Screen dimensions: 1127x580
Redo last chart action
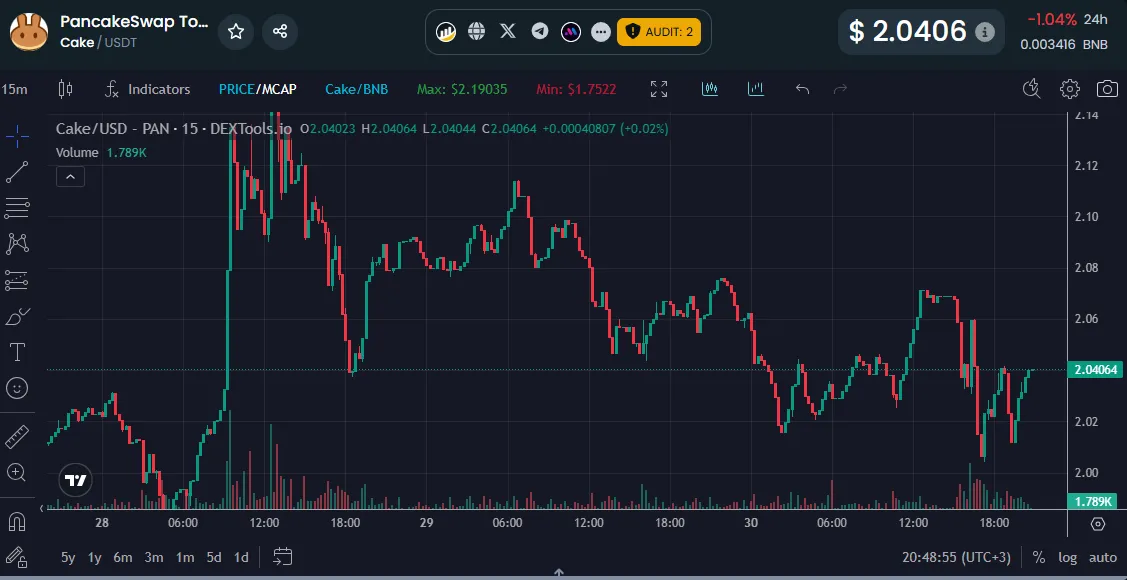(840, 89)
